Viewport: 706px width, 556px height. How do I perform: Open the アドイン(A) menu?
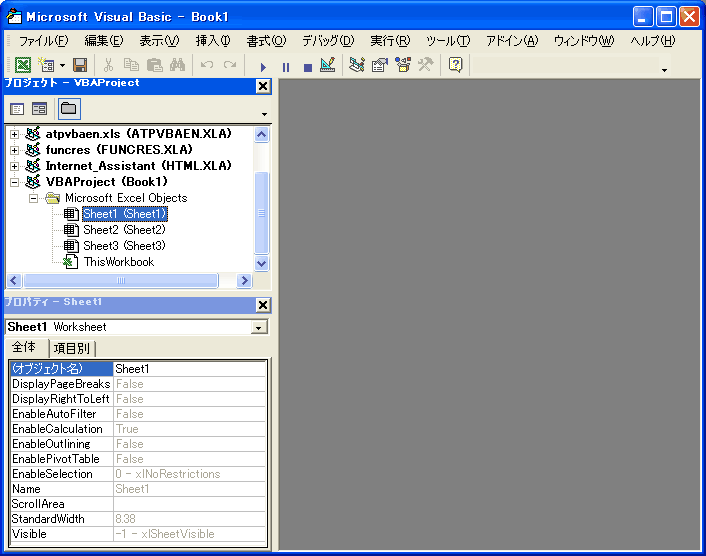512,41
